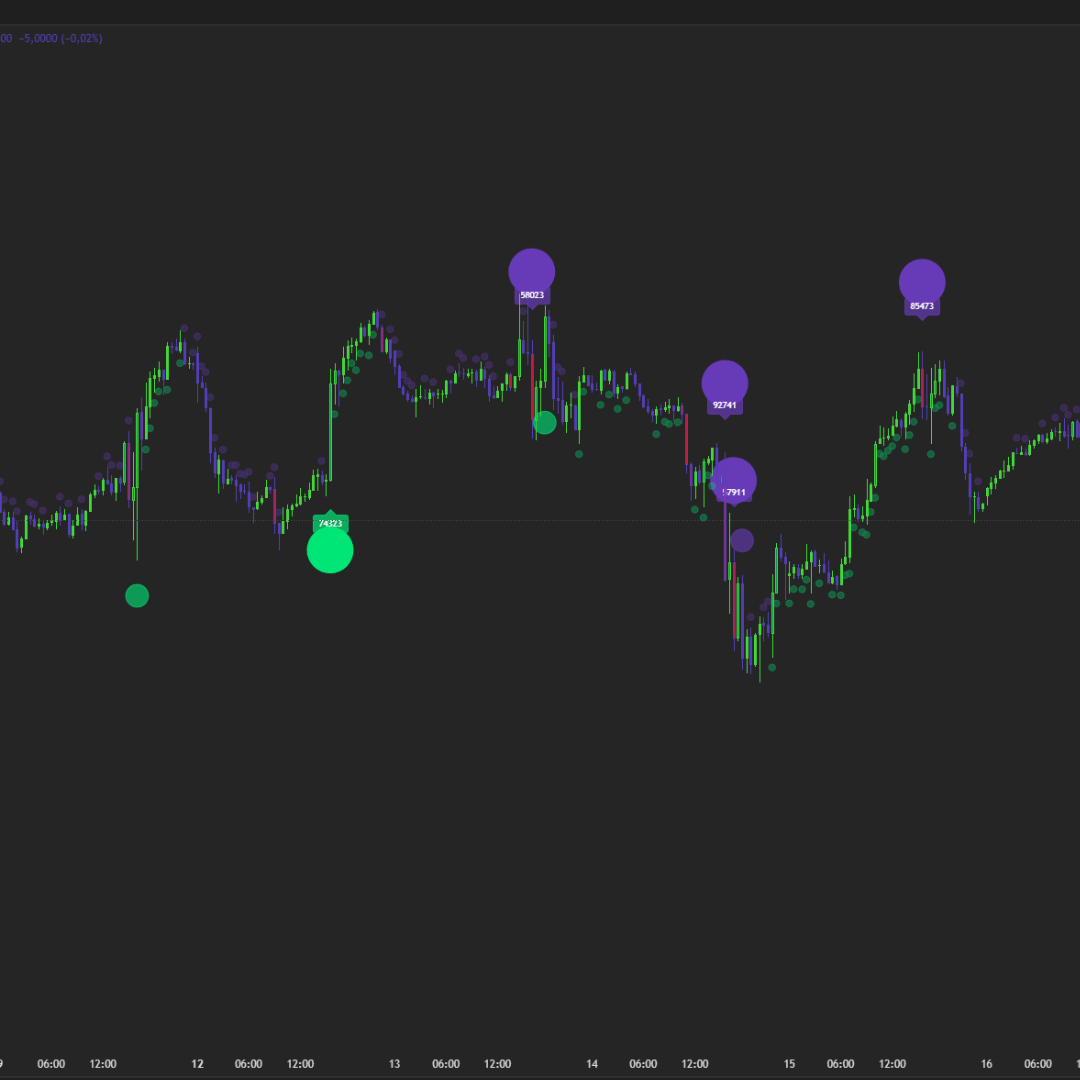The height and width of the screenshot is (1080, 1080).
Task: Click the green 74323 label tag
Action: tap(330, 523)
